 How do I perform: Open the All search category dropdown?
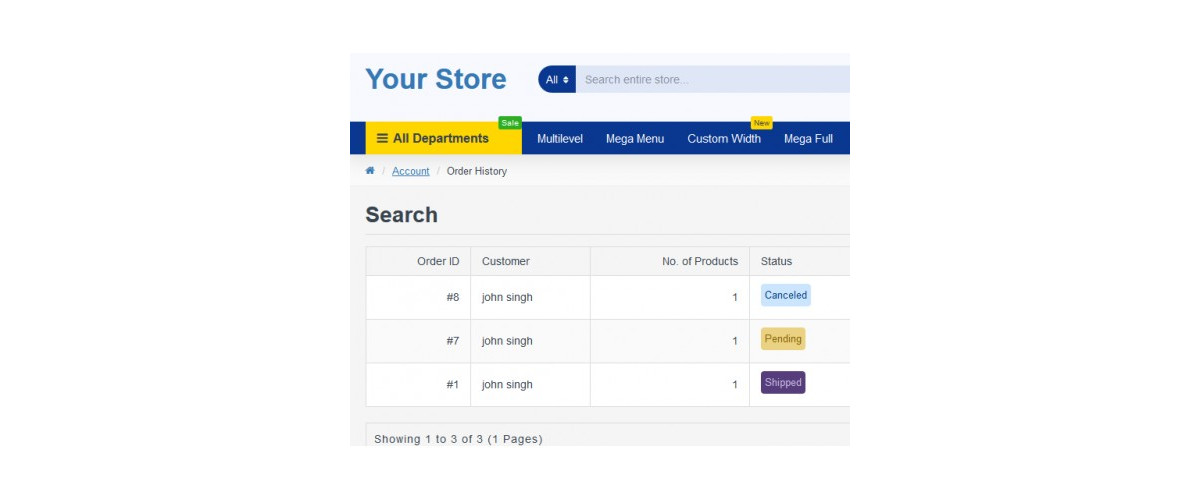pyautogui.click(x=557, y=79)
